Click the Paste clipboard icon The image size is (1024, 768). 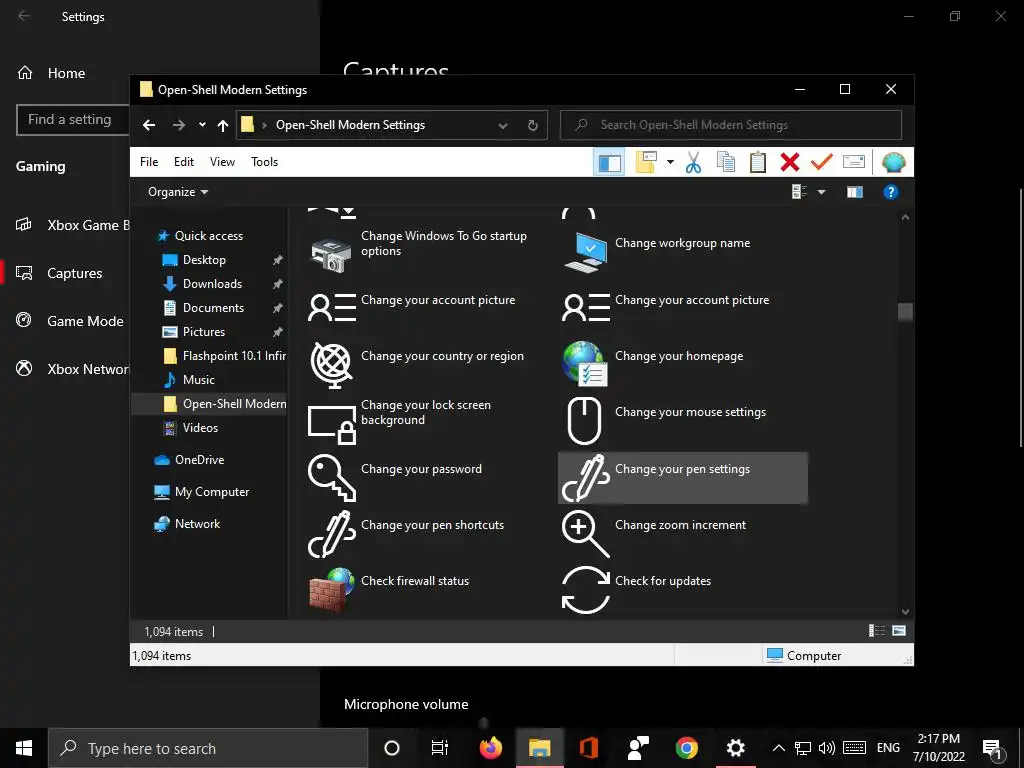[758, 162]
